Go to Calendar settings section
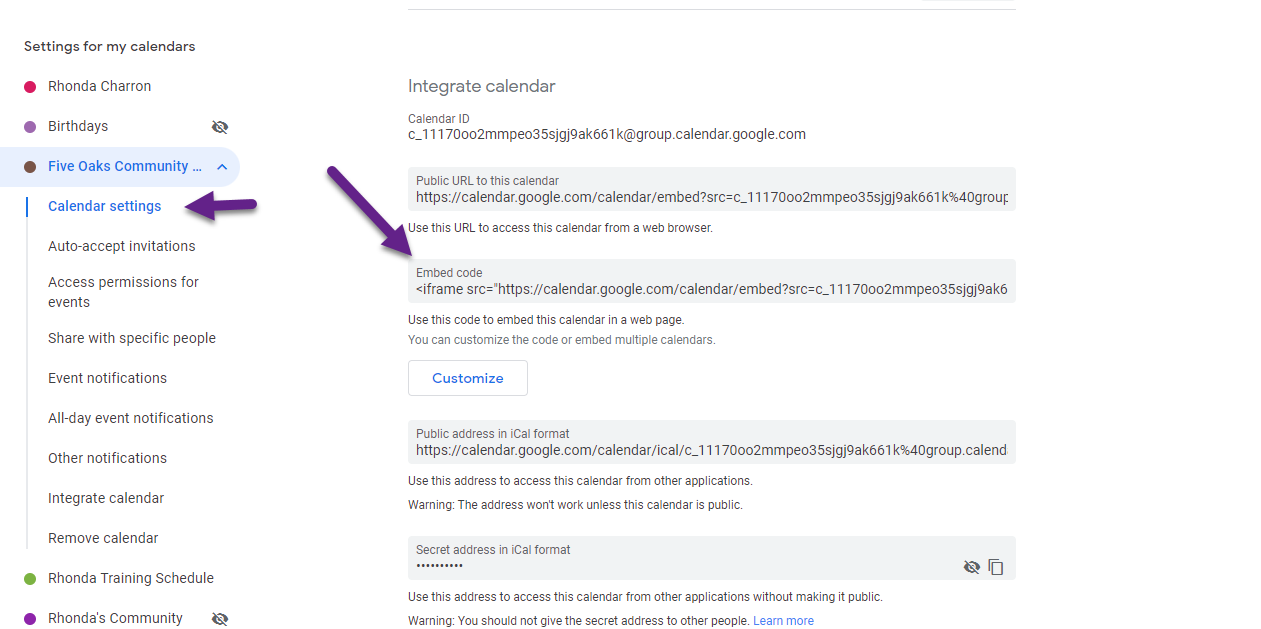Viewport: 1261px width, 629px height. 105,207
